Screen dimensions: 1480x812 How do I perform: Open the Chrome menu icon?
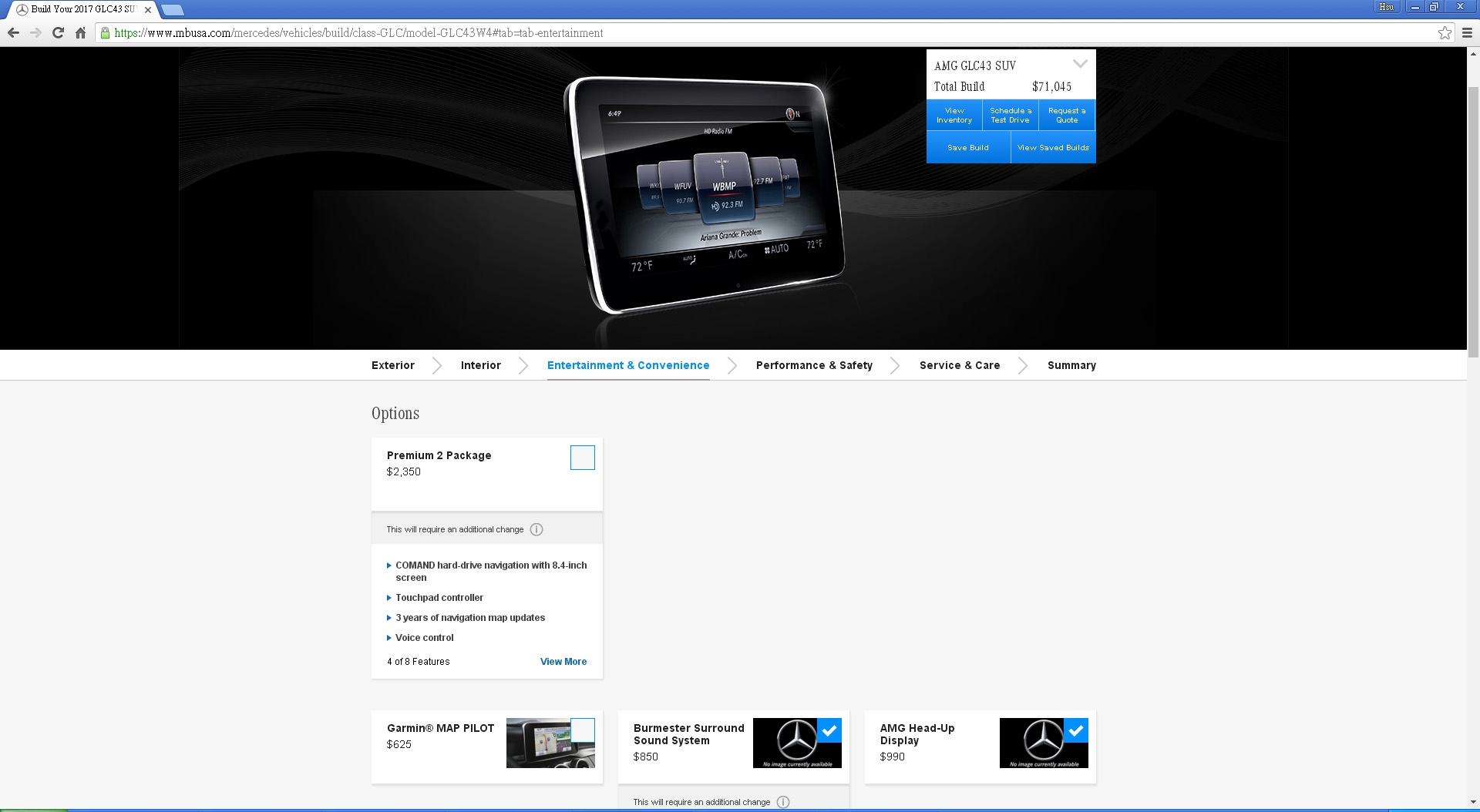tap(1467, 33)
